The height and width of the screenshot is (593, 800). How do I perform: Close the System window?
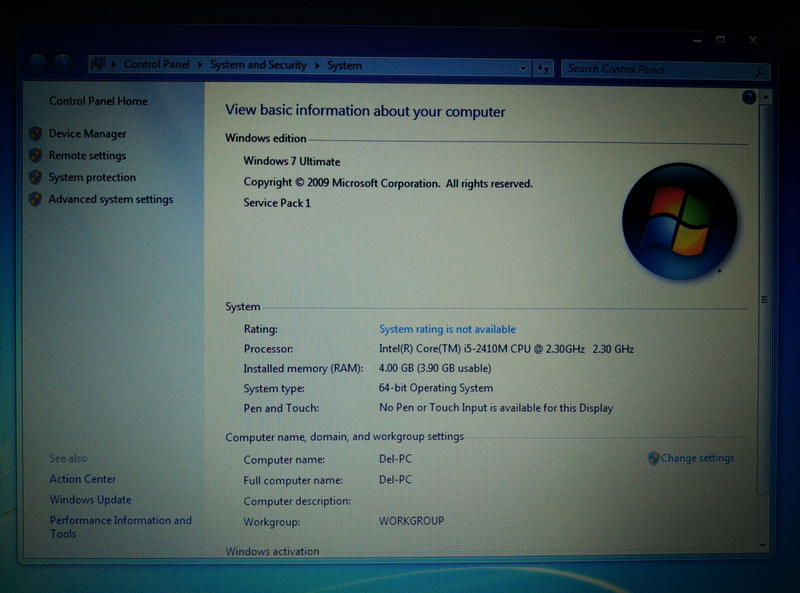[x=753, y=39]
